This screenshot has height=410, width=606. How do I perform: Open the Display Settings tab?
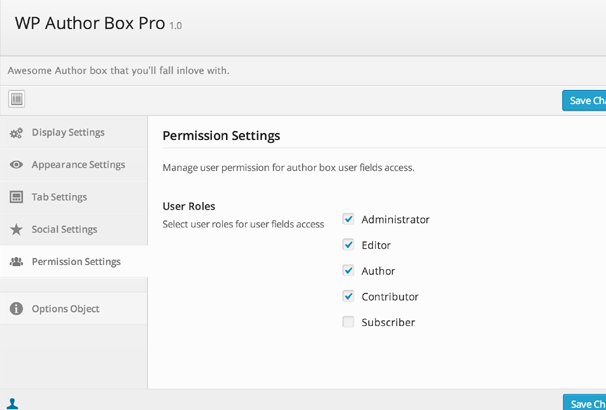point(74,133)
